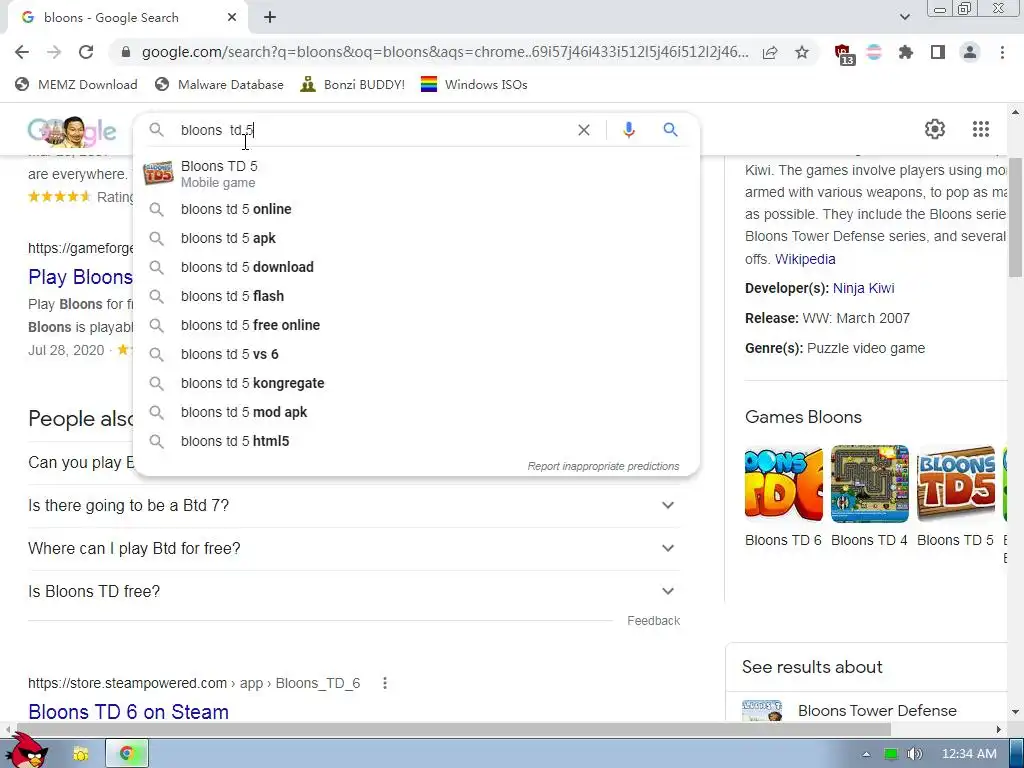1024x768 pixels.
Task: Open the Play Bloons search result title
Action: coord(80,277)
